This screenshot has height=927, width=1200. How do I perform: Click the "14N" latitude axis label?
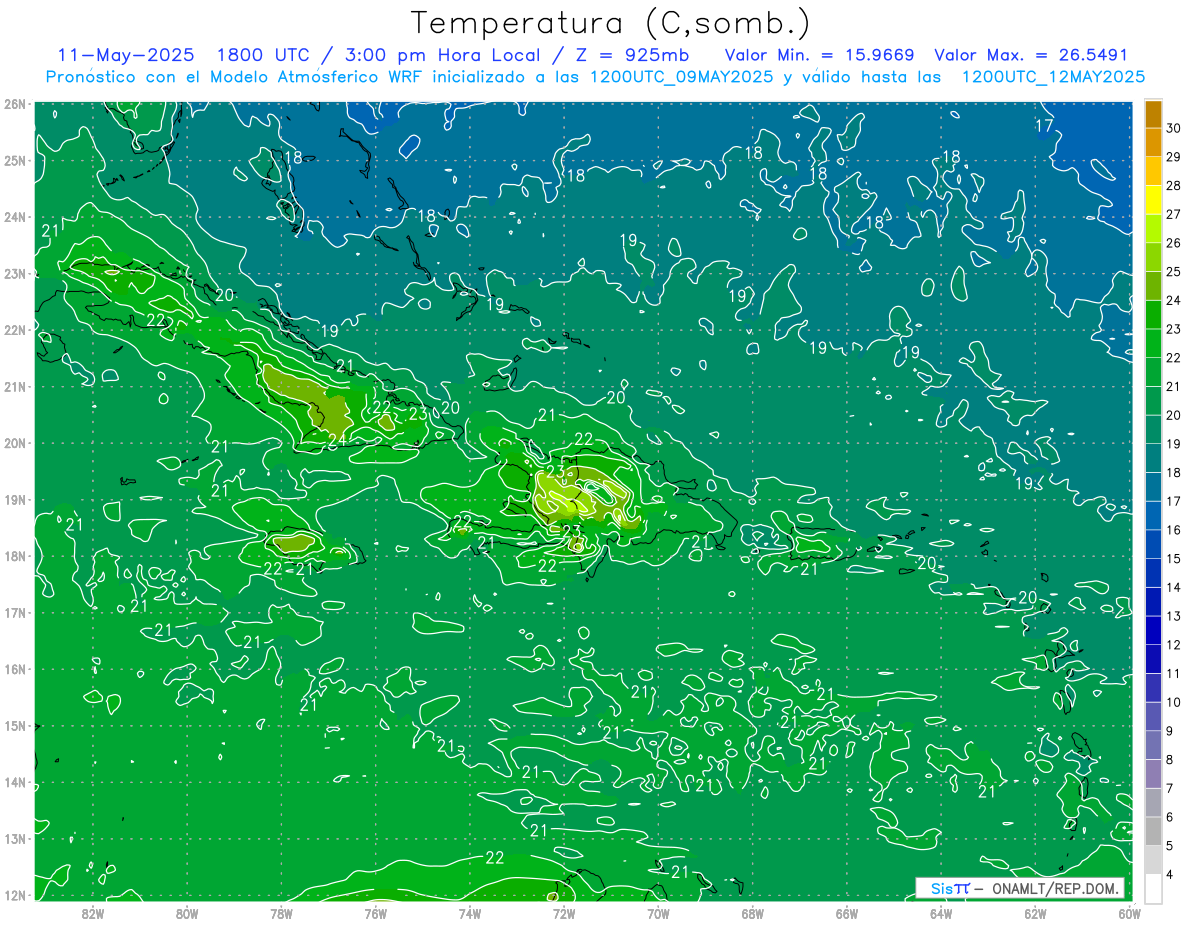click(14, 782)
